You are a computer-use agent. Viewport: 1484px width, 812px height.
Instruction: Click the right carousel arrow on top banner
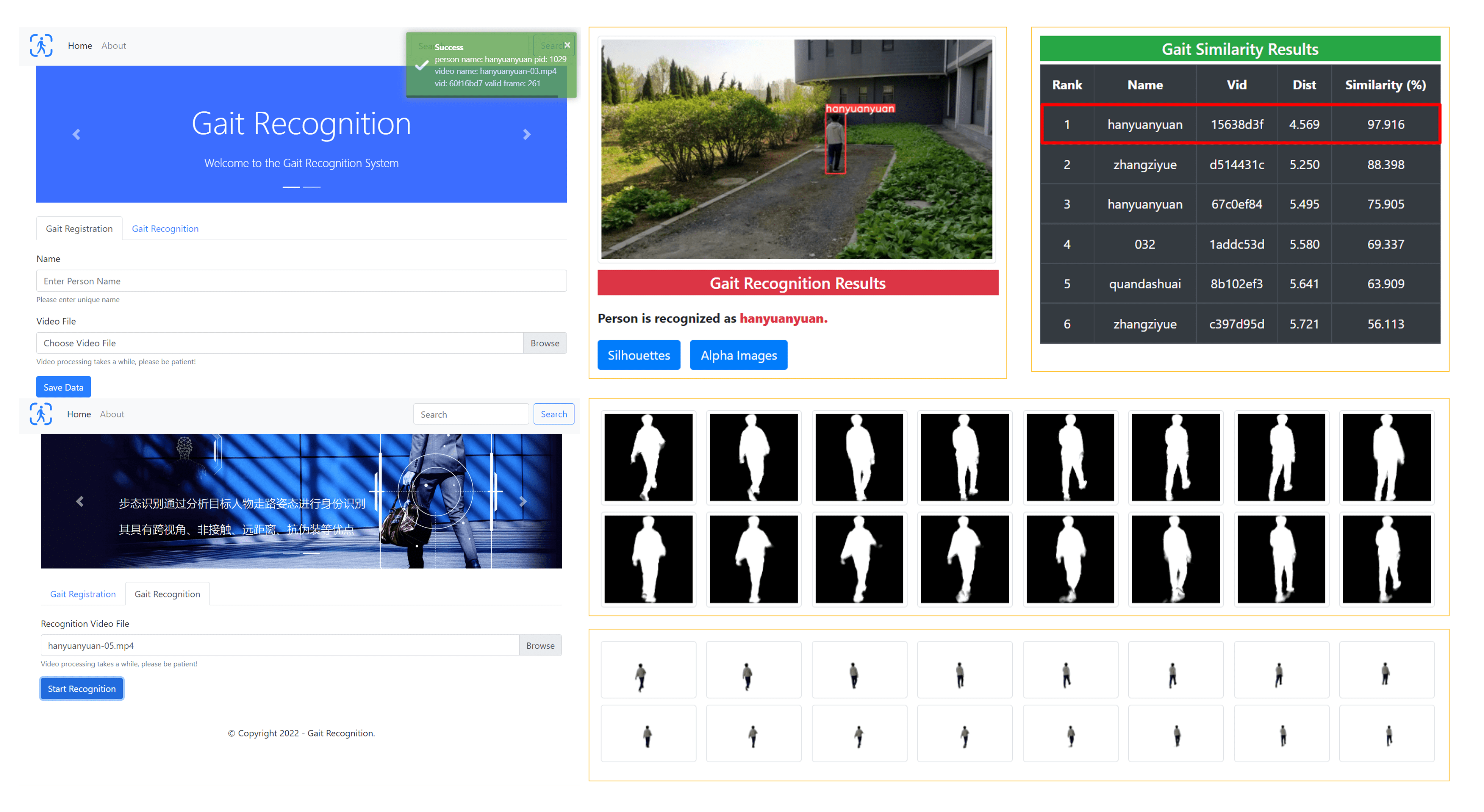click(x=527, y=135)
